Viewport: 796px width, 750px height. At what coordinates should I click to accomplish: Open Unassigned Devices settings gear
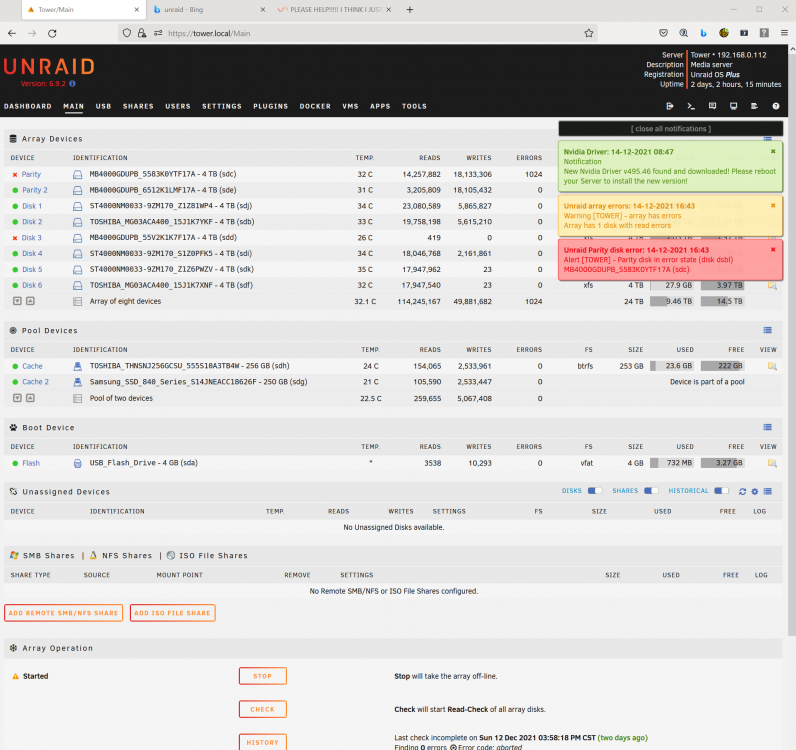[754, 492]
